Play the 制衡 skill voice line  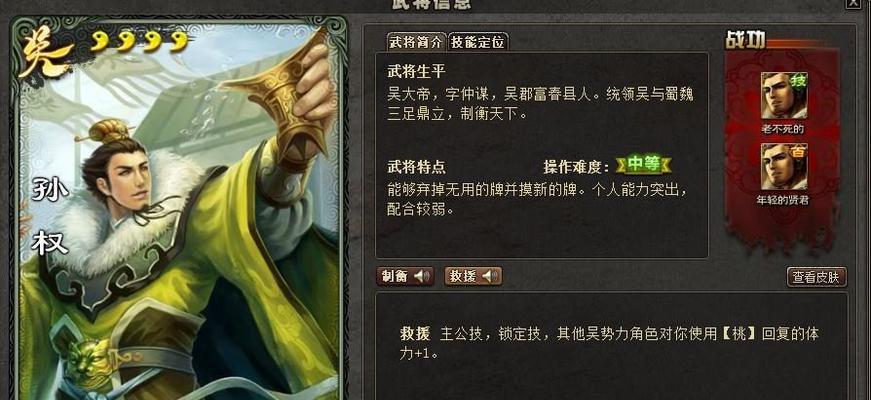(x=405, y=276)
